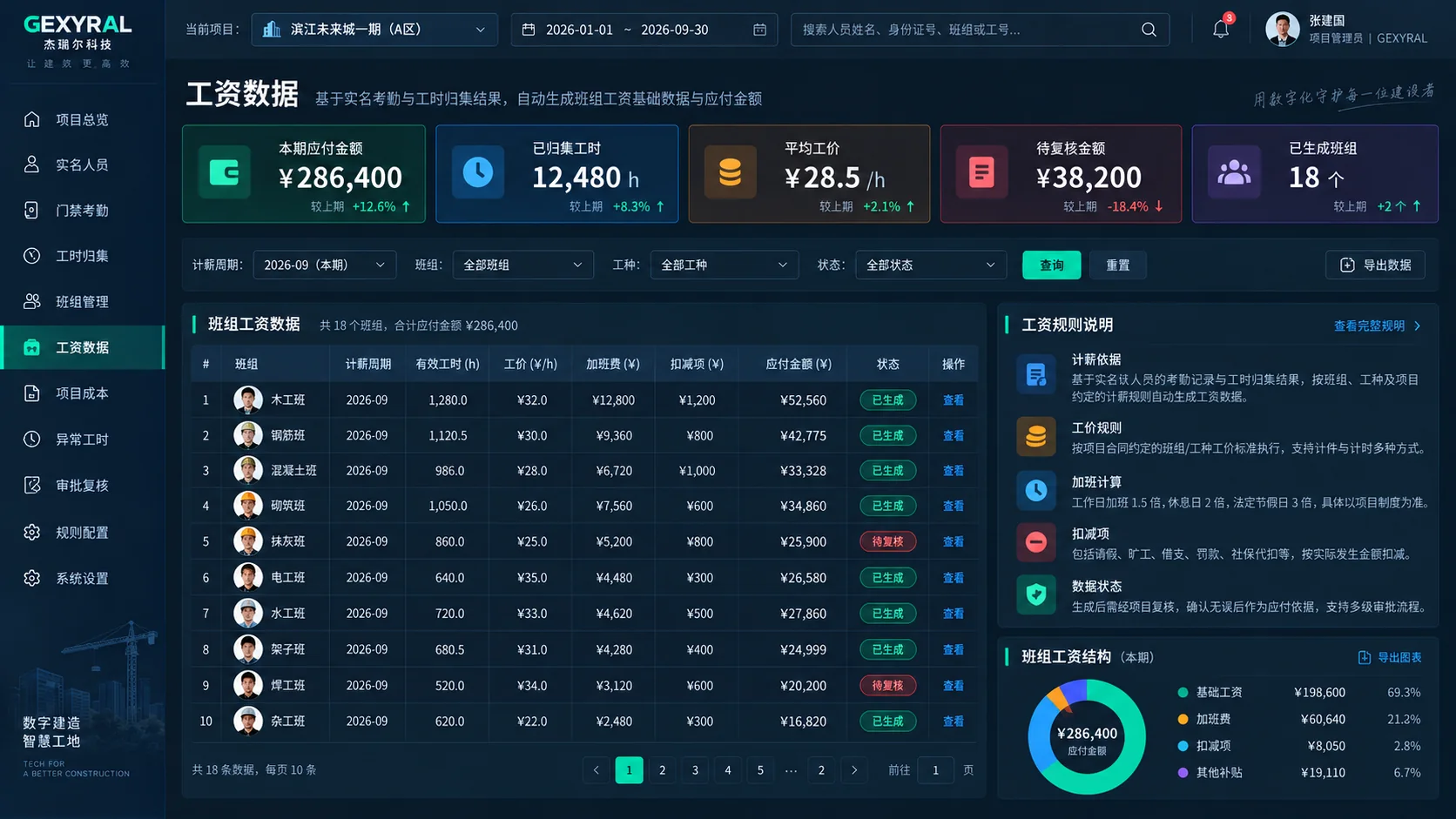Click the 加班计算 clock icon
Image resolution: width=1456 pixels, height=819 pixels.
pos(1035,490)
